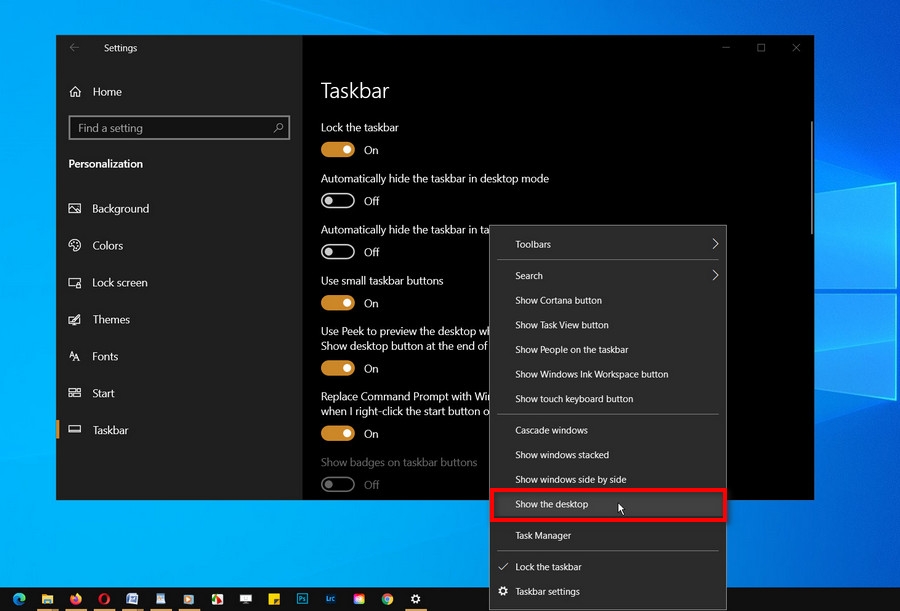
Task: Open Lightroom Classic from the taskbar
Action: (330, 598)
